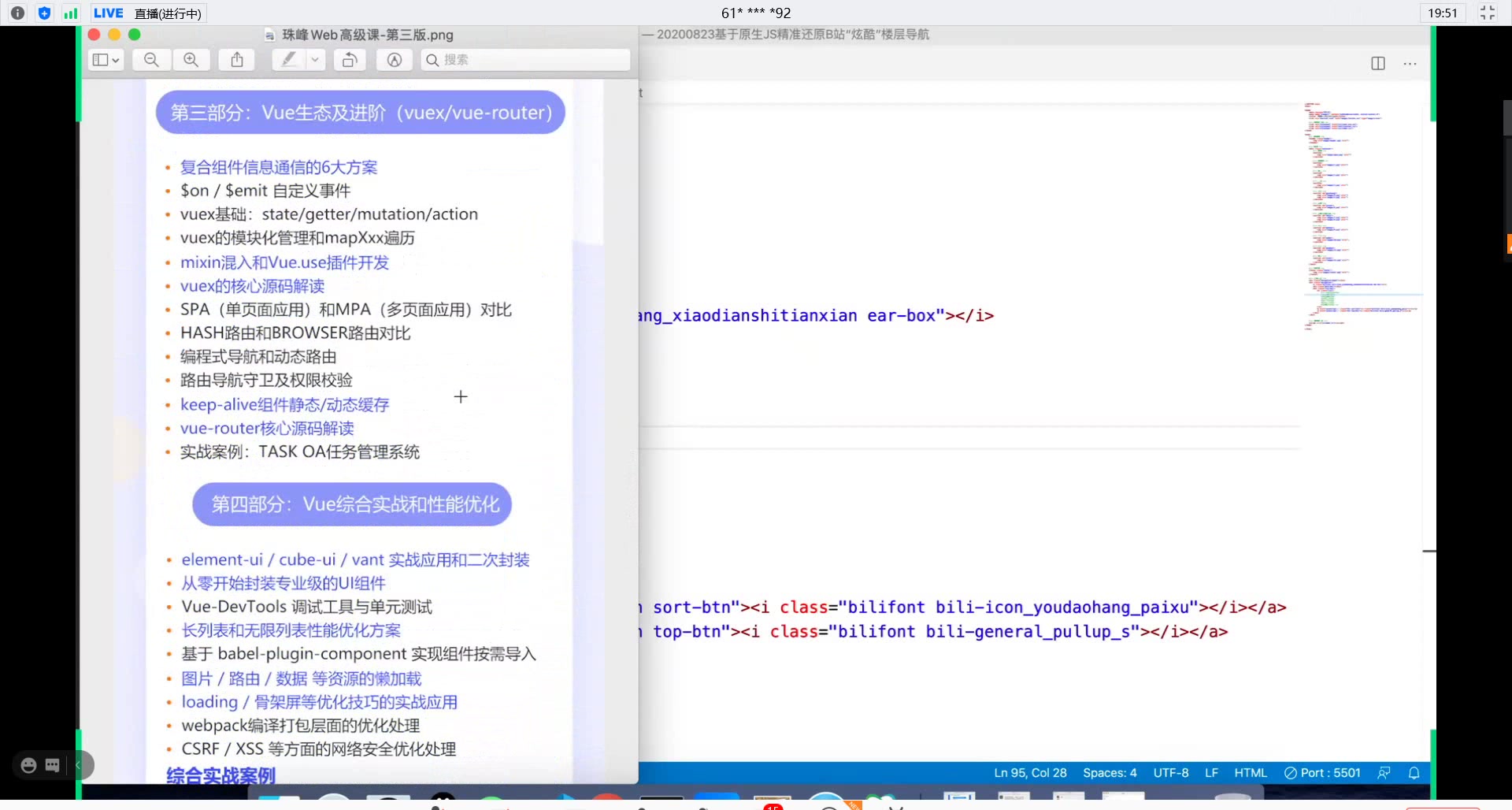
Task: Click keep-alive组件静态/动态缓存 line
Action: (285, 405)
